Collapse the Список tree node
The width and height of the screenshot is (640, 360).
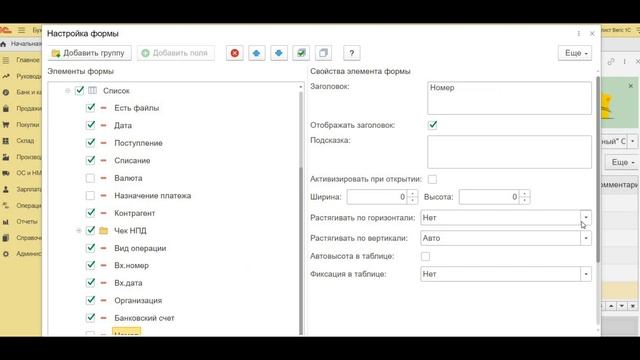click(68, 91)
